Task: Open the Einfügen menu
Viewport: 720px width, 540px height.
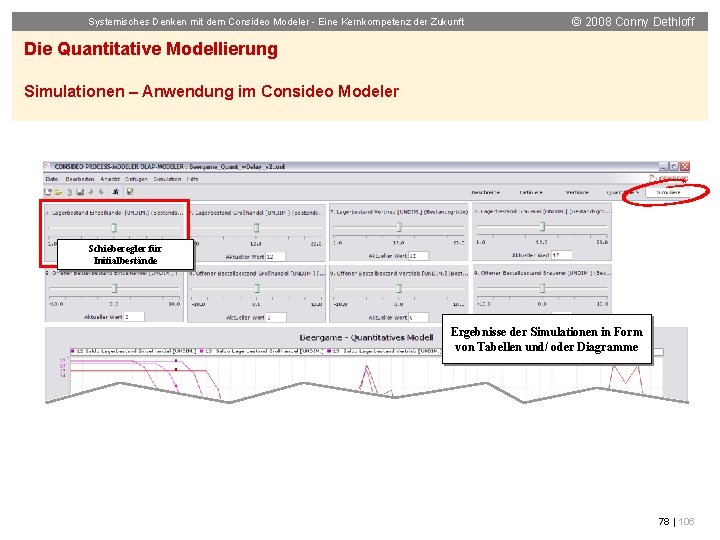Action: click(136, 179)
